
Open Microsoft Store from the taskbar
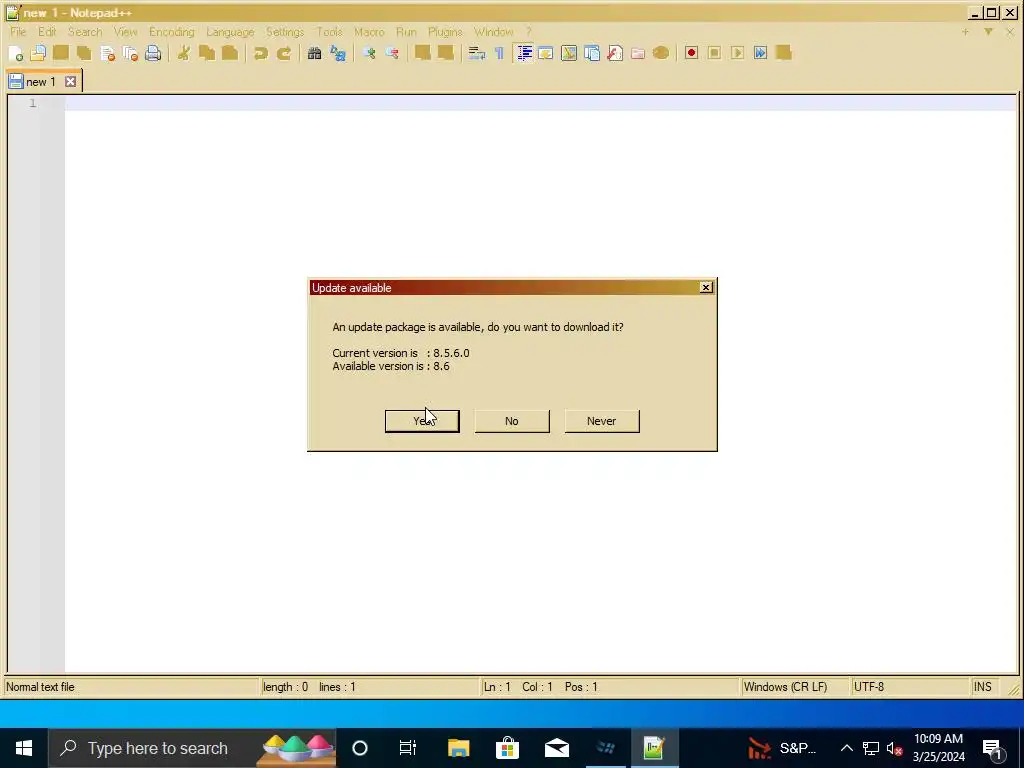507,748
